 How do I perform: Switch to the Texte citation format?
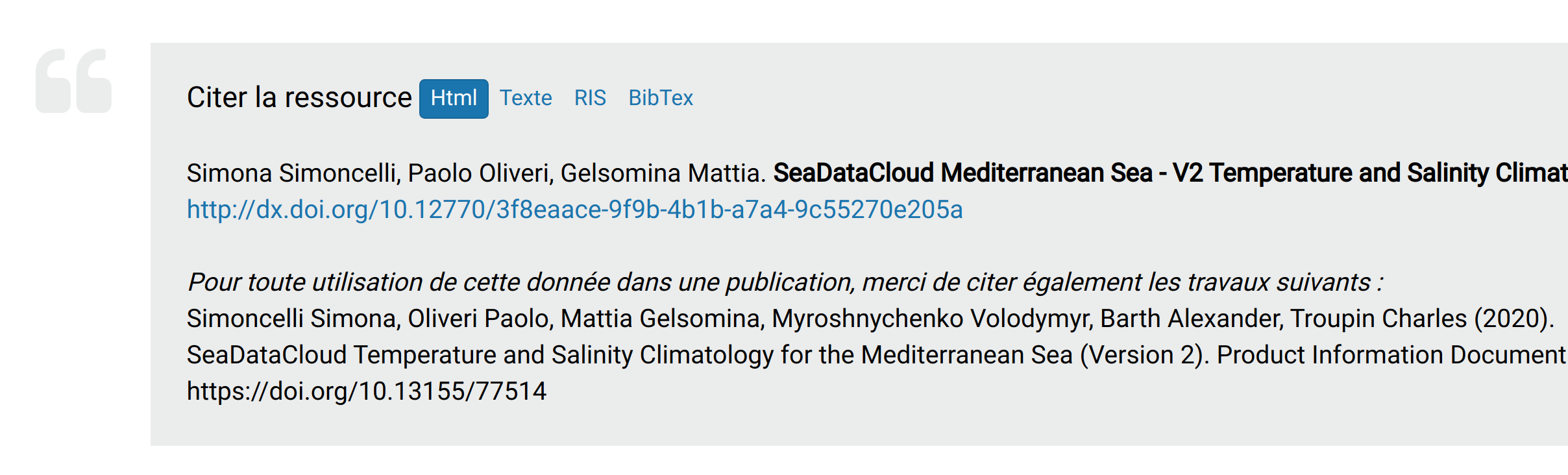click(x=526, y=98)
